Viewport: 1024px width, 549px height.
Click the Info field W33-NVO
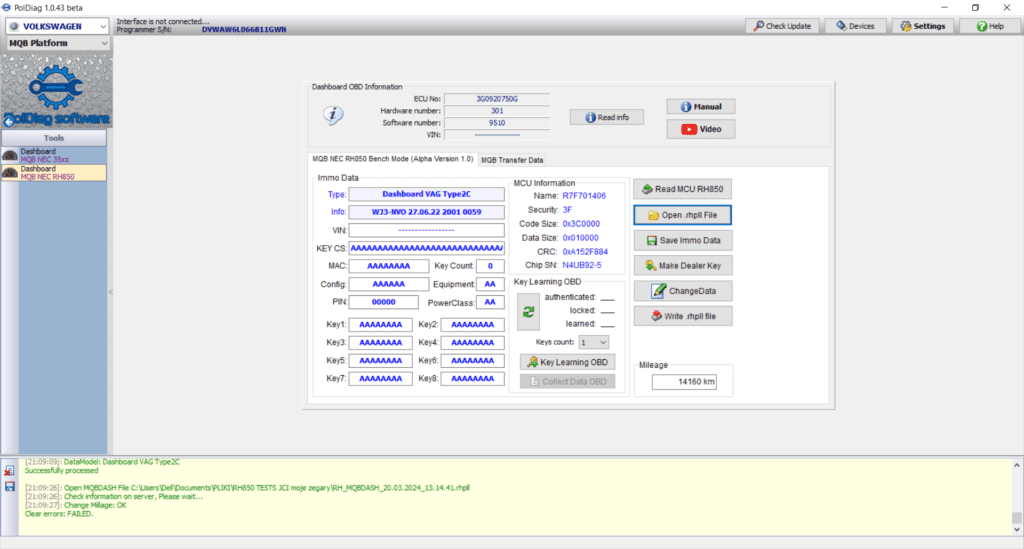click(x=426, y=212)
